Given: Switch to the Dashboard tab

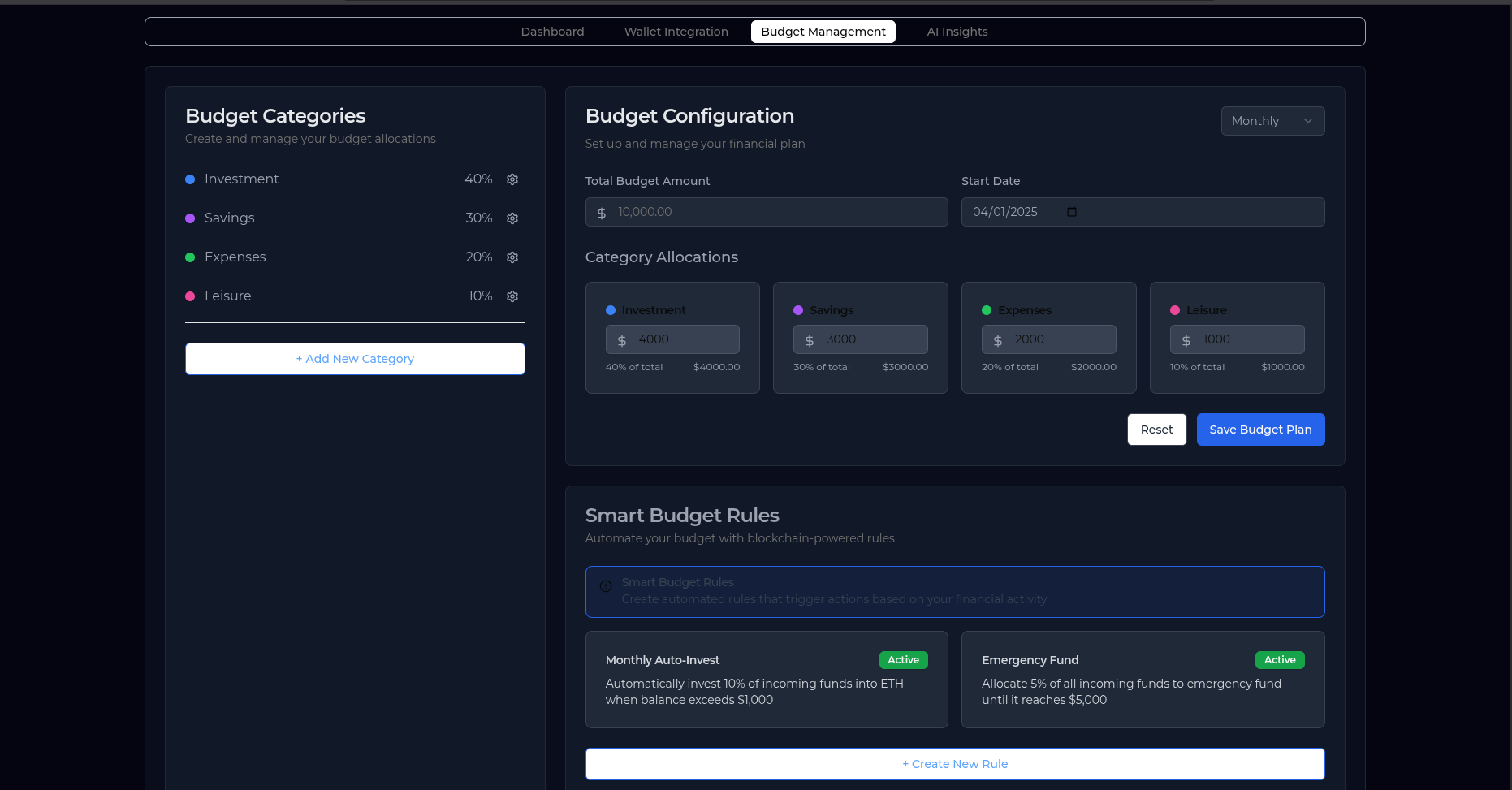Looking at the screenshot, I should (x=552, y=32).
